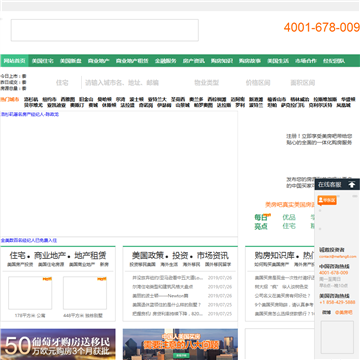Collapse the 在线客服 panel using the up arrow
The width and height of the screenshot is (360, 360).
pyautogui.click(x=352, y=184)
